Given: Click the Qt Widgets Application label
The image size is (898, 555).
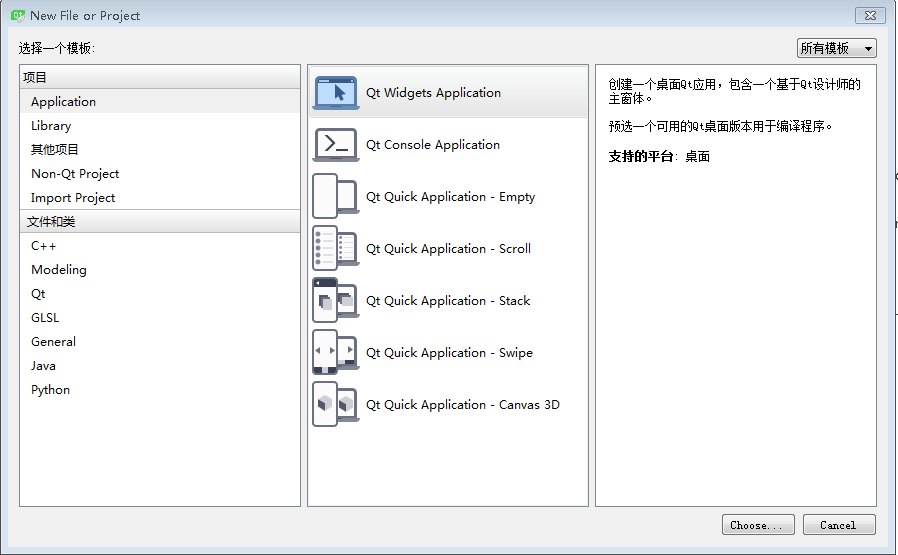Looking at the screenshot, I should 434,93.
